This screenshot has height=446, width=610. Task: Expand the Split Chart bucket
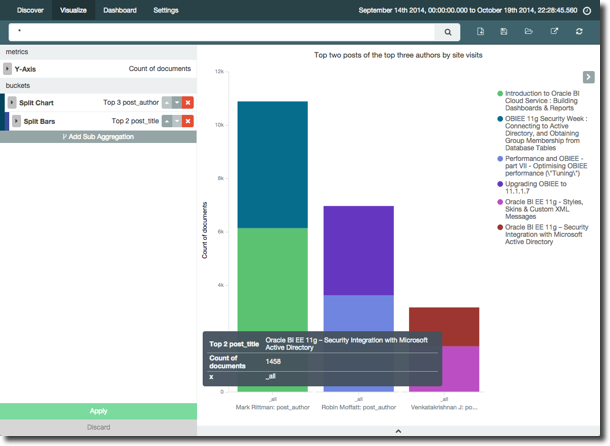click(x=12, y=103)
